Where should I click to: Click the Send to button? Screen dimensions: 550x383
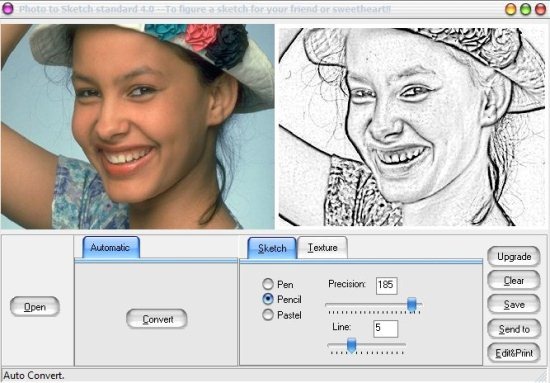click(514, 329)
